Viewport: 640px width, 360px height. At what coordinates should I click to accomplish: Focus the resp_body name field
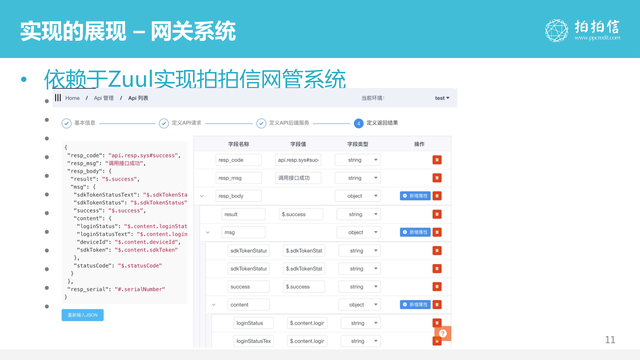click(x=238, y=196)
